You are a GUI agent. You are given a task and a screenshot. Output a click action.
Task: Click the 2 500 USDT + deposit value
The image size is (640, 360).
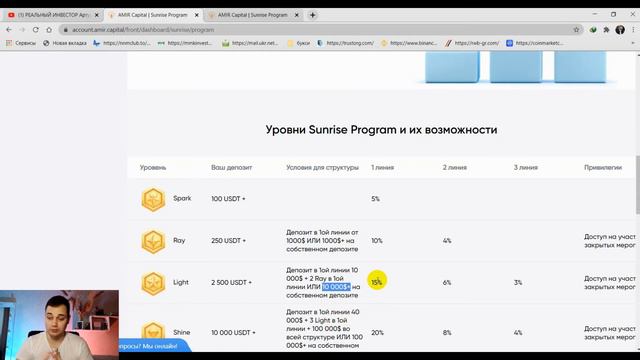pos(231,282)
